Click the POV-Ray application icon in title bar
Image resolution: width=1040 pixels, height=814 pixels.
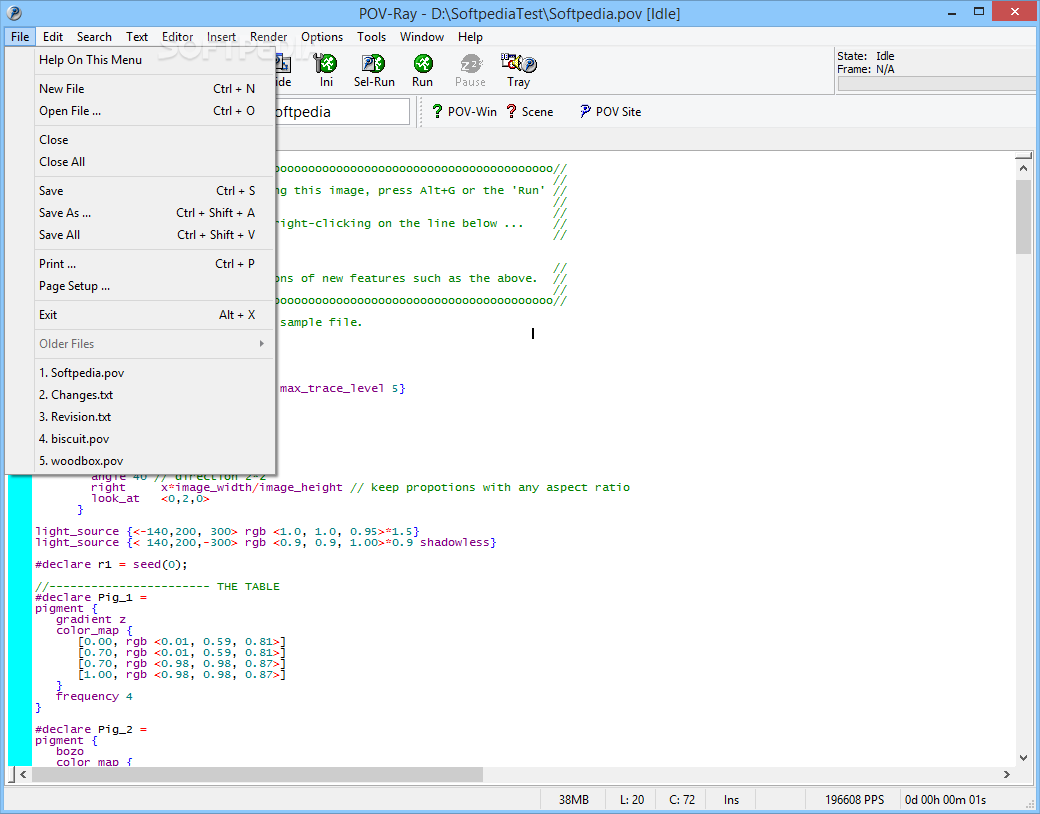coord(13,13)
